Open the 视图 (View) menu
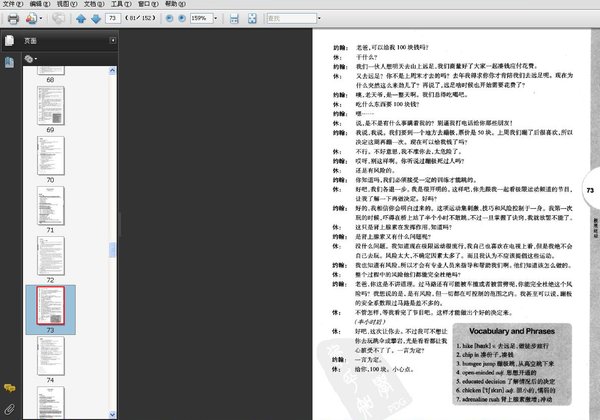Image resolution: width=600 pixels, height=420 pixels. (67, 4)
